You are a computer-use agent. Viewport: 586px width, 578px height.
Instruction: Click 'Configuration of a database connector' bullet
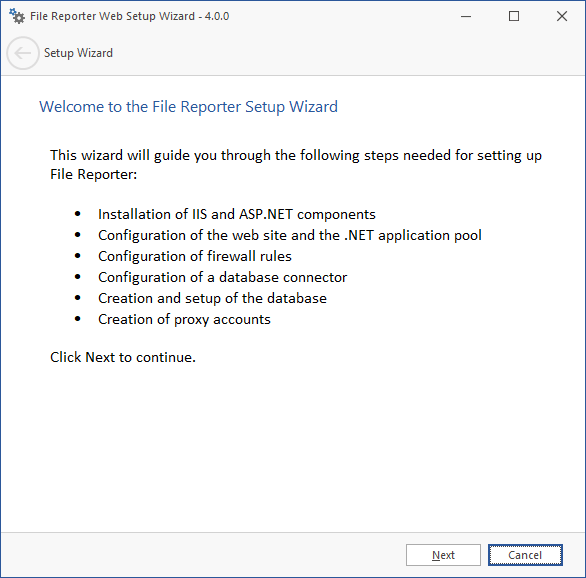pyautogui.click(x=222, y=277)
